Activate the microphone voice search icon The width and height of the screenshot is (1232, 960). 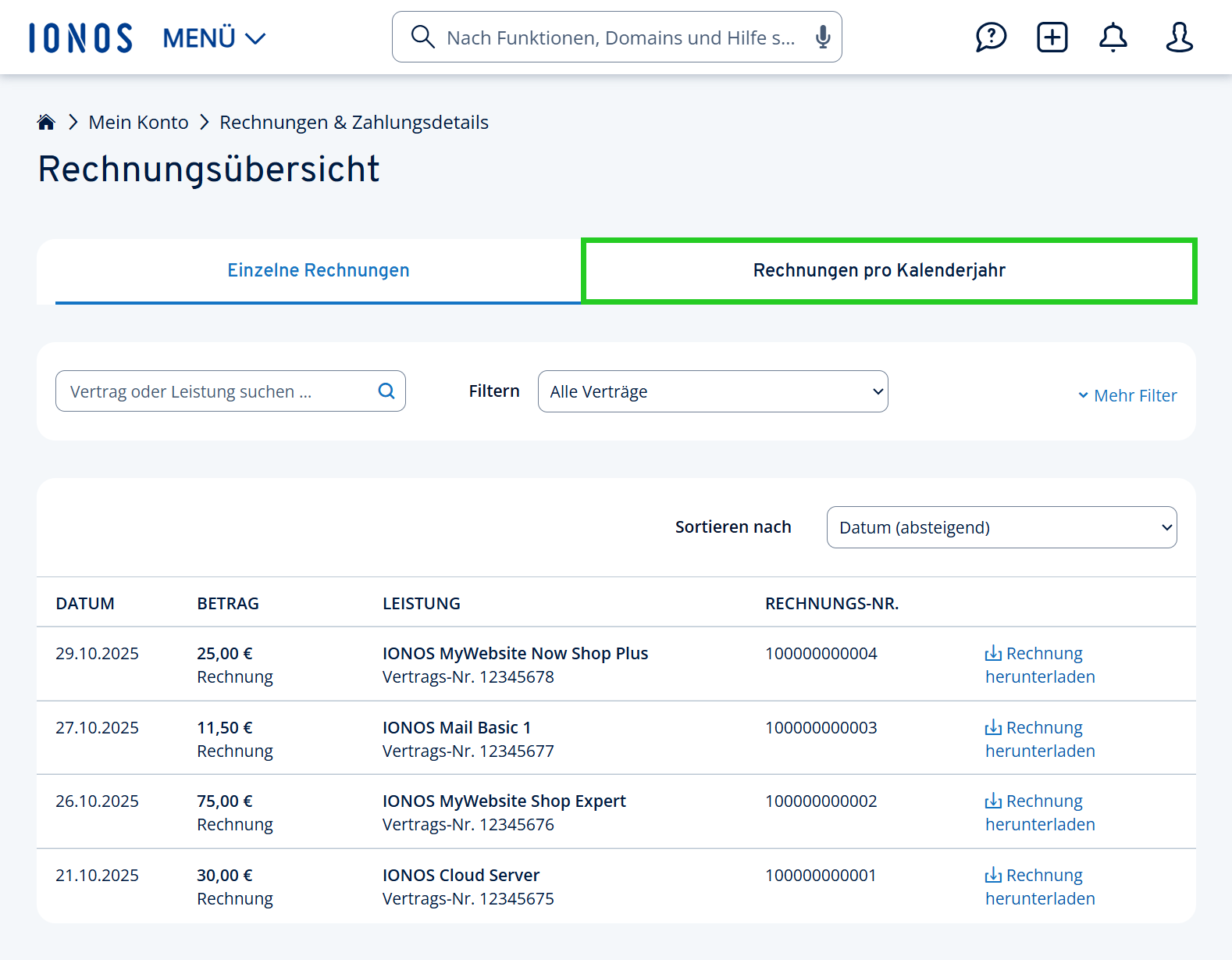[822, 37]
